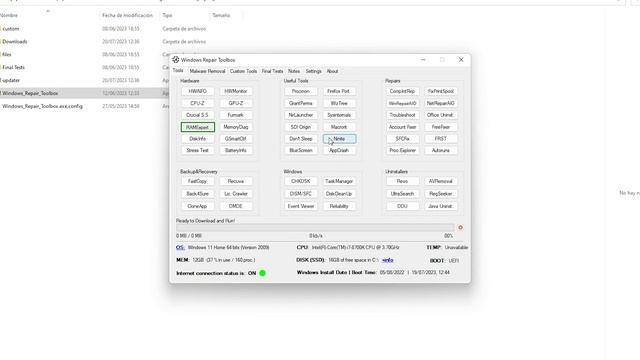The image size is (640, 360).
Task: Click the Don't Sleep button
Action: 301,139
